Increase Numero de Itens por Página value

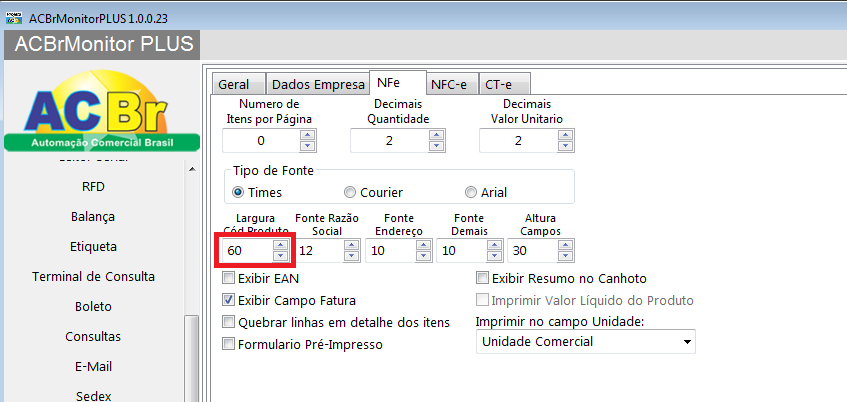click(307, 135)
